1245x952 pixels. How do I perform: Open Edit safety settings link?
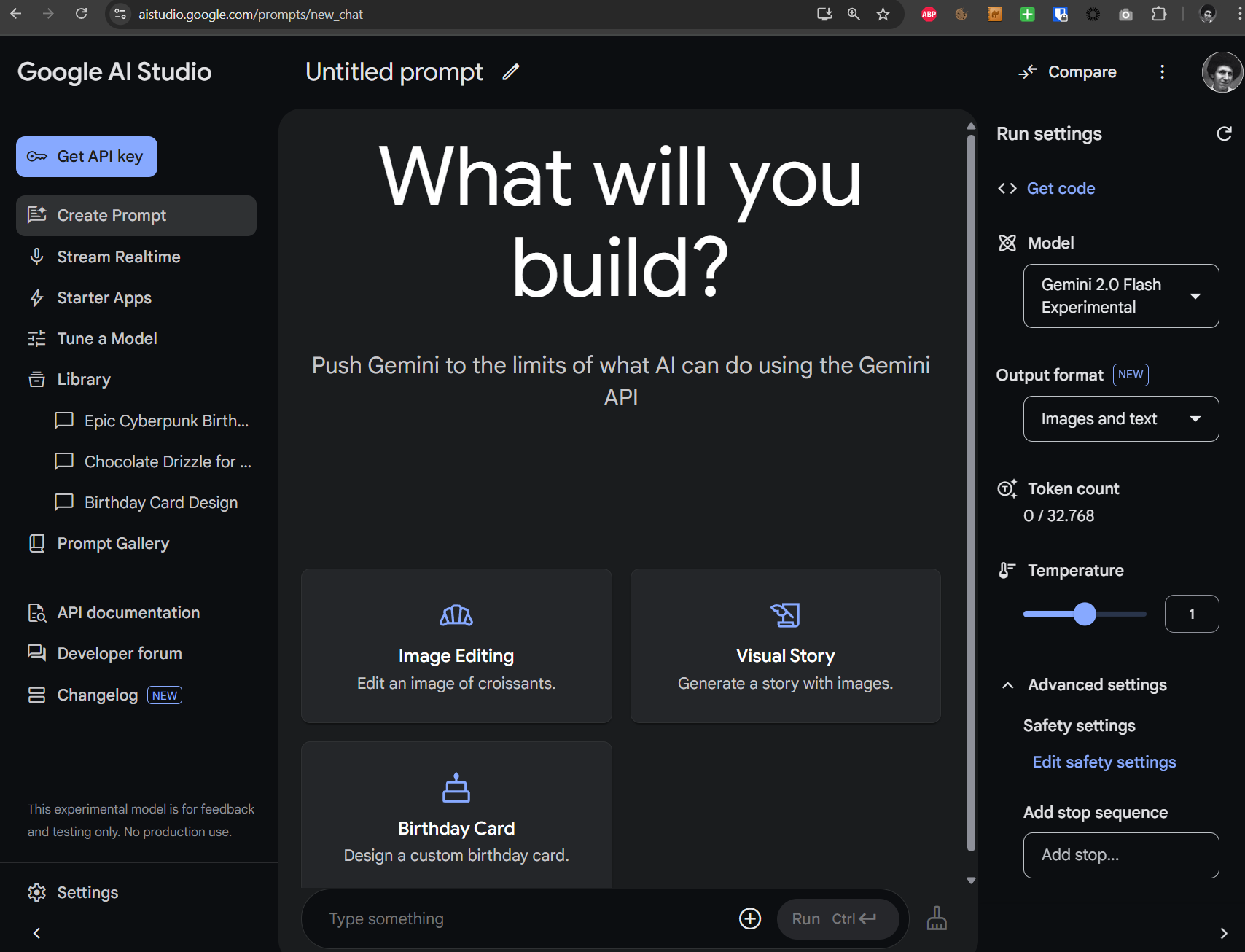pos(1104,762)
